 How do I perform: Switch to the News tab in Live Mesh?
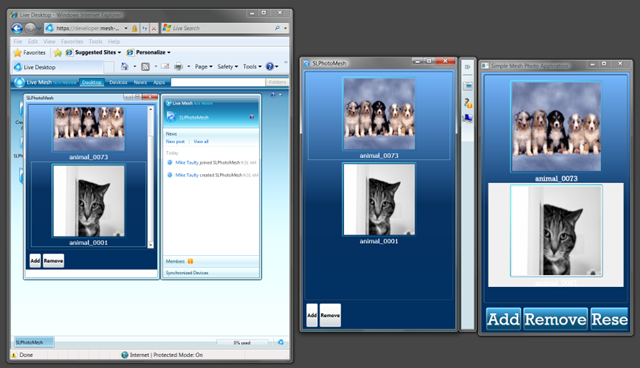[x=140, y=82]
